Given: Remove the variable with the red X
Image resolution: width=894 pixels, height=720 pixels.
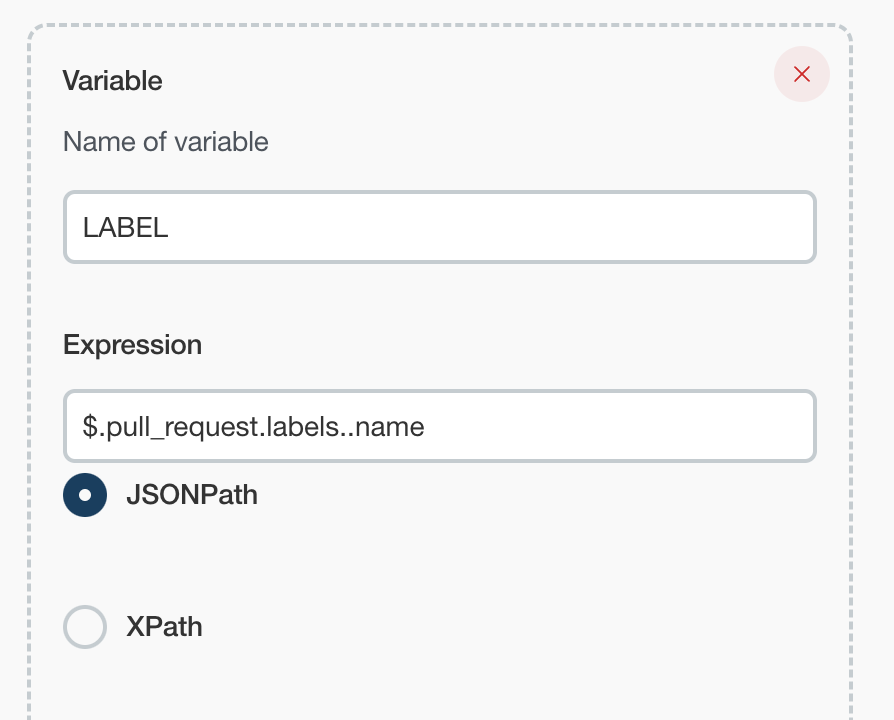Looking at the screenshot, I should (x=801, y=74).
